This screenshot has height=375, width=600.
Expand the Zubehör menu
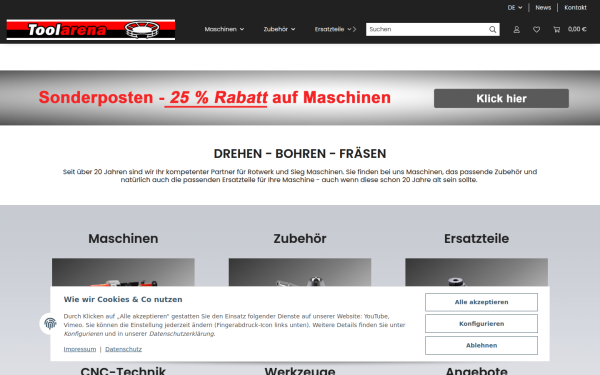[279, 29]
